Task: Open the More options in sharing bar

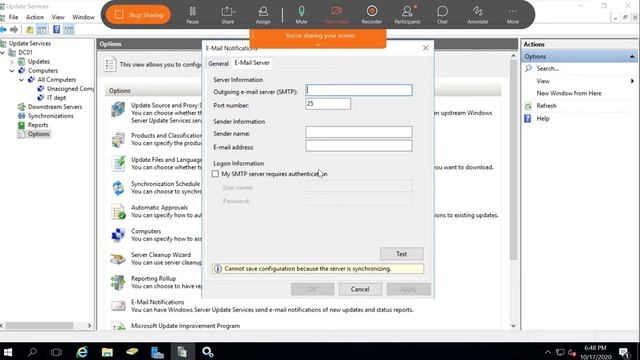Action: pos(513,15)
